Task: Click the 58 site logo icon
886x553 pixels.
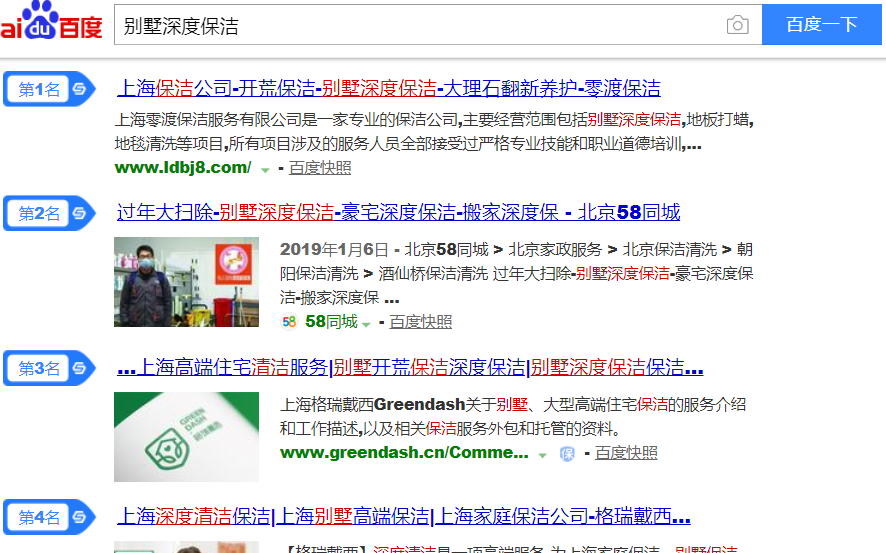Action: click(x=289, y=322)
